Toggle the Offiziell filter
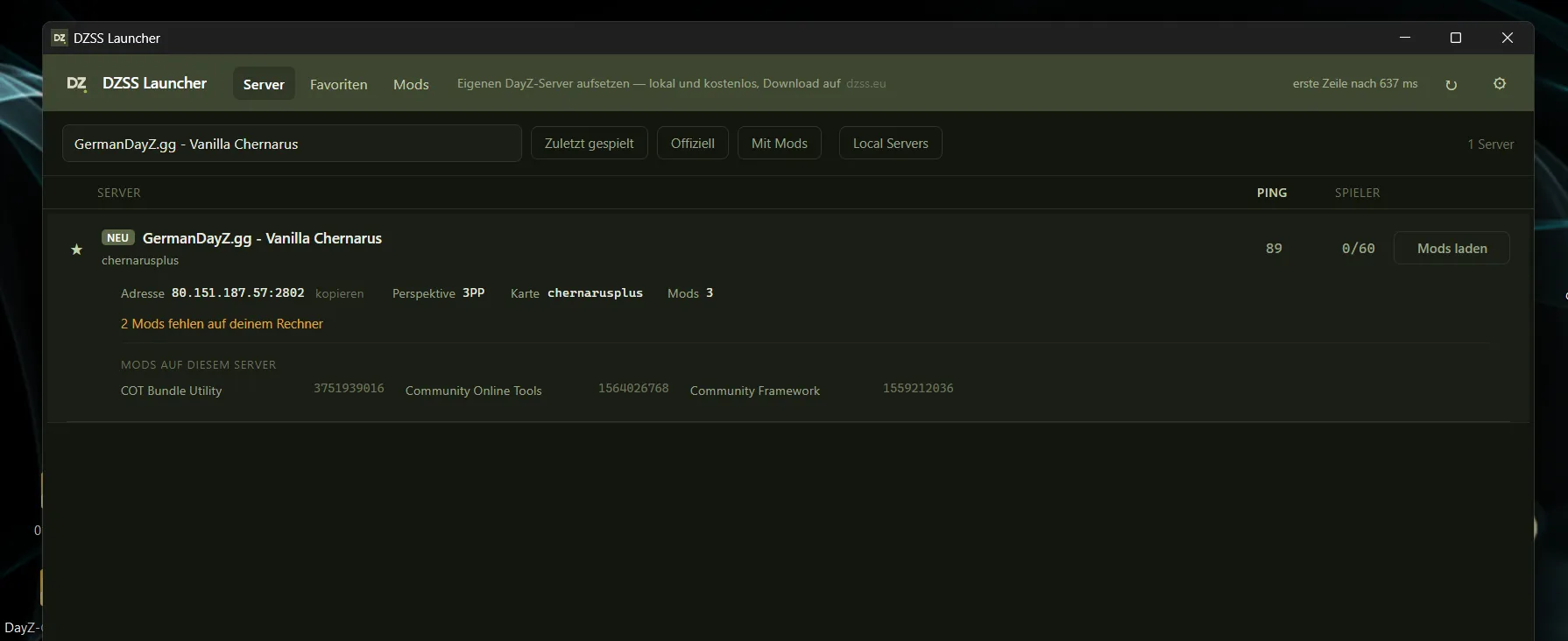 pos(693,143)
